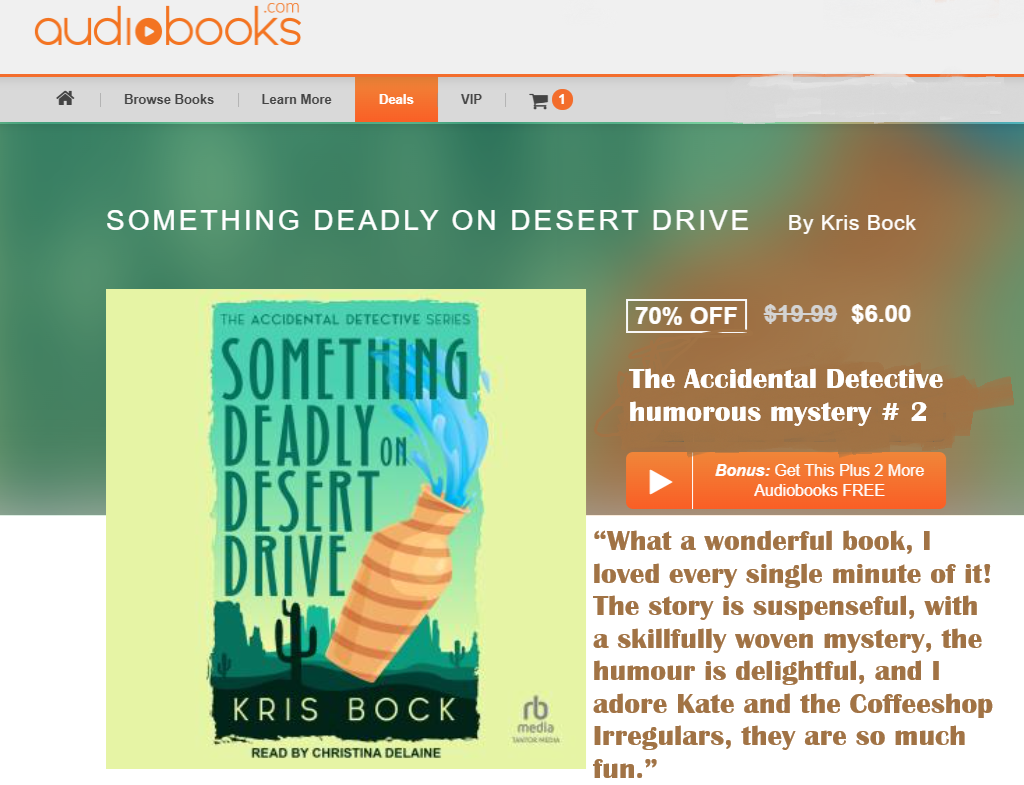
Task: Click the rb media logo on the cover
Action: click(x=536, y=719)
